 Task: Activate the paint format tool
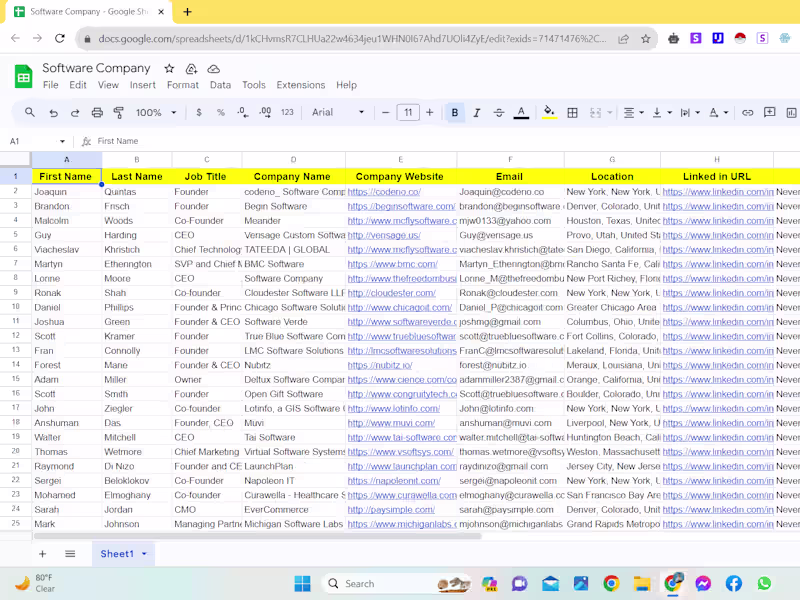[118, 113]
